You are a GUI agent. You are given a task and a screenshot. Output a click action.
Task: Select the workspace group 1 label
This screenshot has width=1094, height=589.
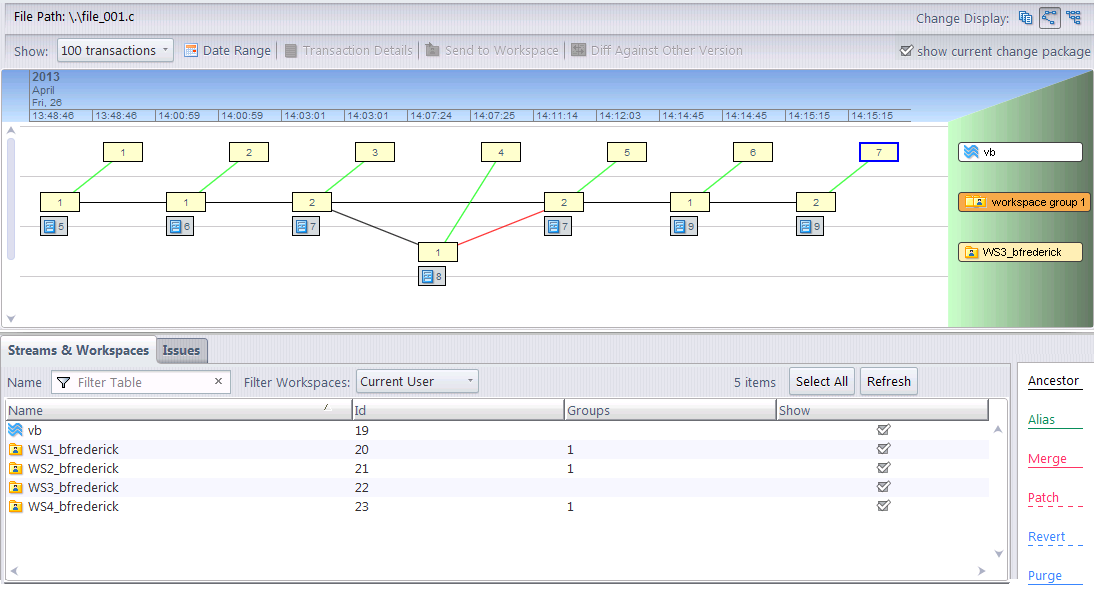coord(1024,202)
